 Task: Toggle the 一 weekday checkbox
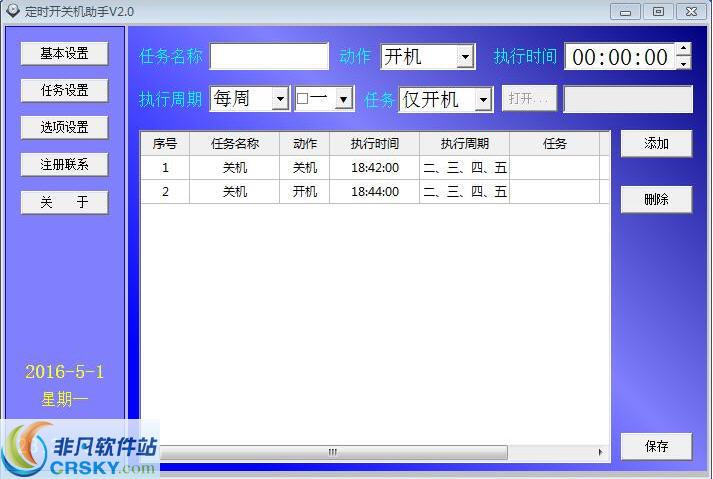pos(302,98)
